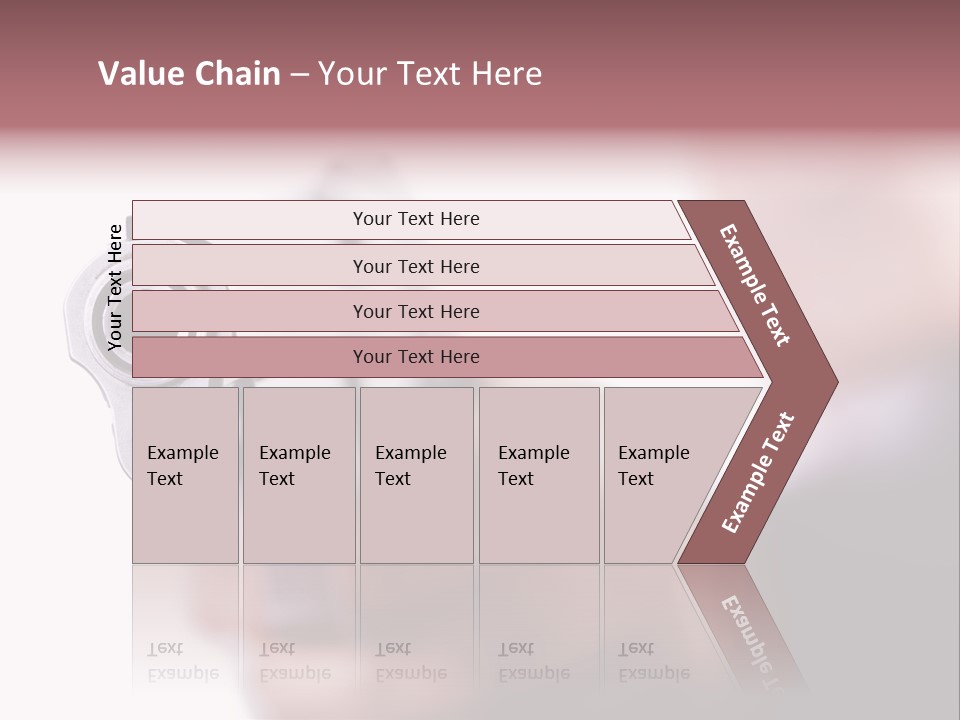This screenshot has width=960, height=720.
Task: Click the Value Chain slide title
Action: (x=320, y=74)
